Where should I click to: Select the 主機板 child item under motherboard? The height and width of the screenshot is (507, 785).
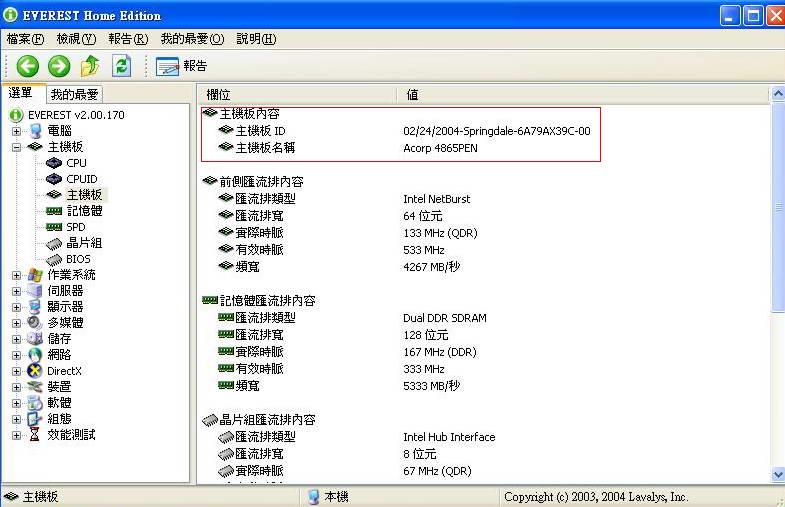[x=84, y=195]
